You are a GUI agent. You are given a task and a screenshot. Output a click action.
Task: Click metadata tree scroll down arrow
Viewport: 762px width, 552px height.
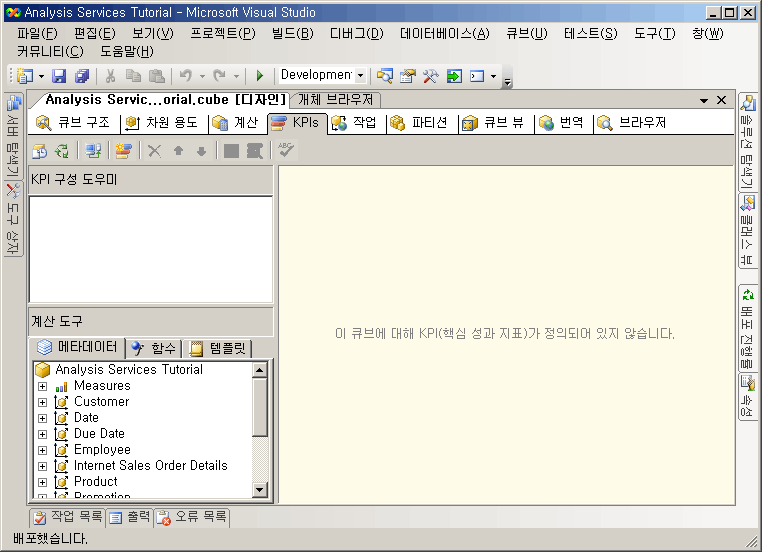[260, 489]
